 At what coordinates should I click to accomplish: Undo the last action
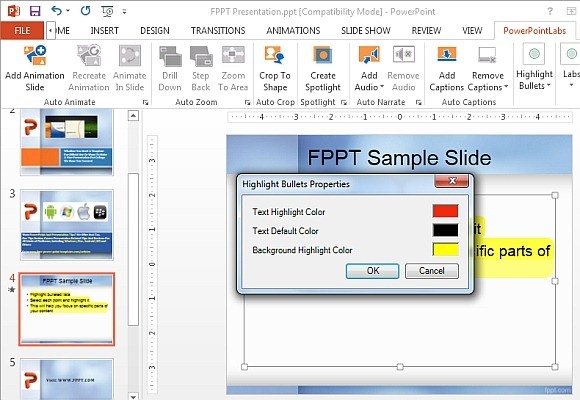point(56,11)
